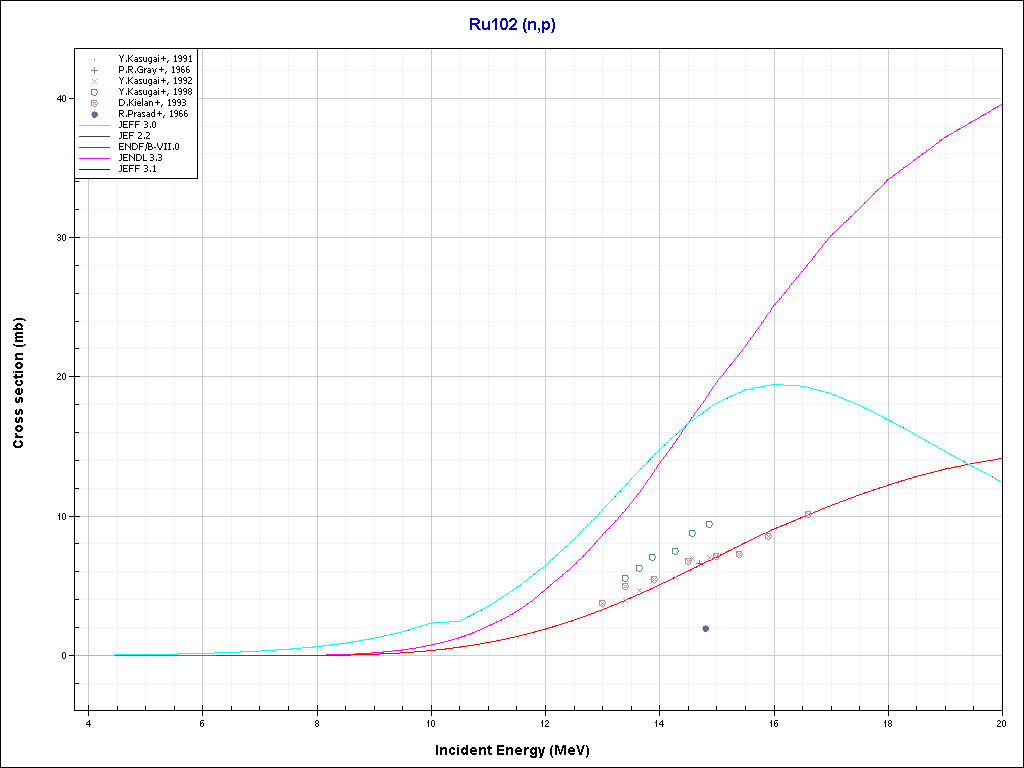This screenshot has width=1024, height=768.
Task: Click the cyan JEFF 3.0 legend line
Action: pos(94,125)
